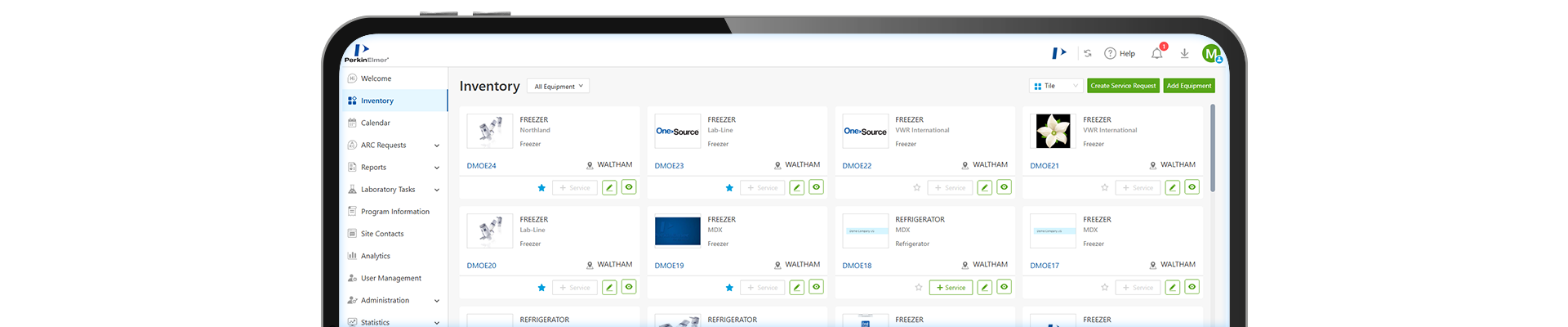Click the download icon in header

click(x=1184, y=54)
